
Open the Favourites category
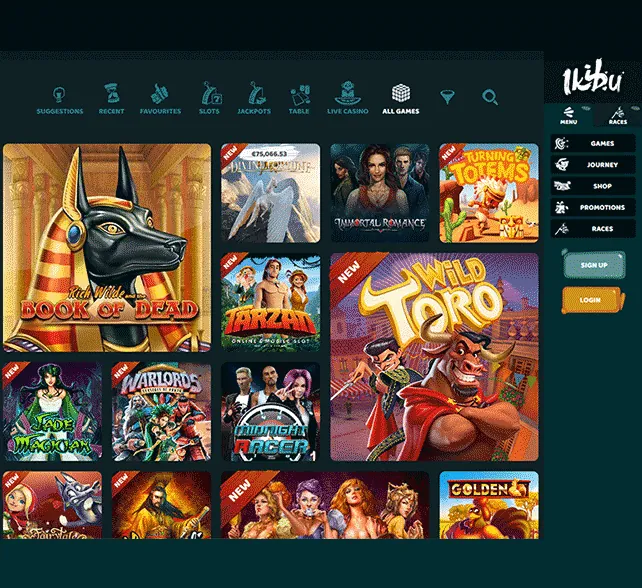coord(160,99)
